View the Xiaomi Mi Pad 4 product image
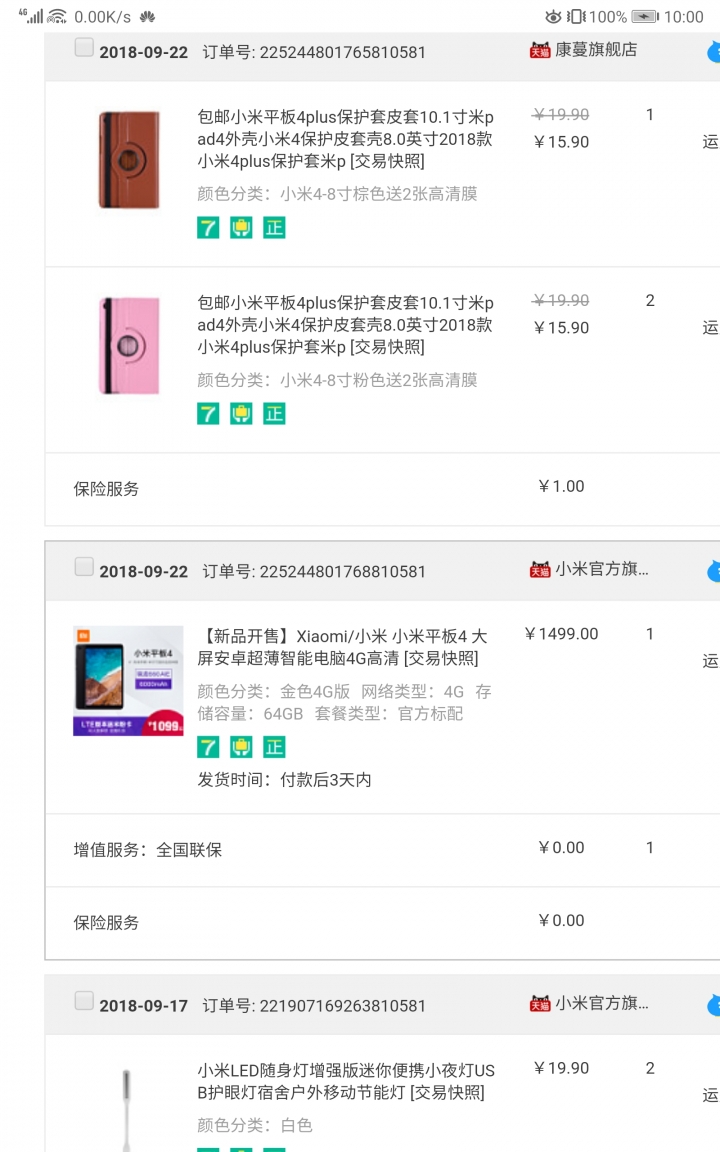 click(x=129, y=680)
